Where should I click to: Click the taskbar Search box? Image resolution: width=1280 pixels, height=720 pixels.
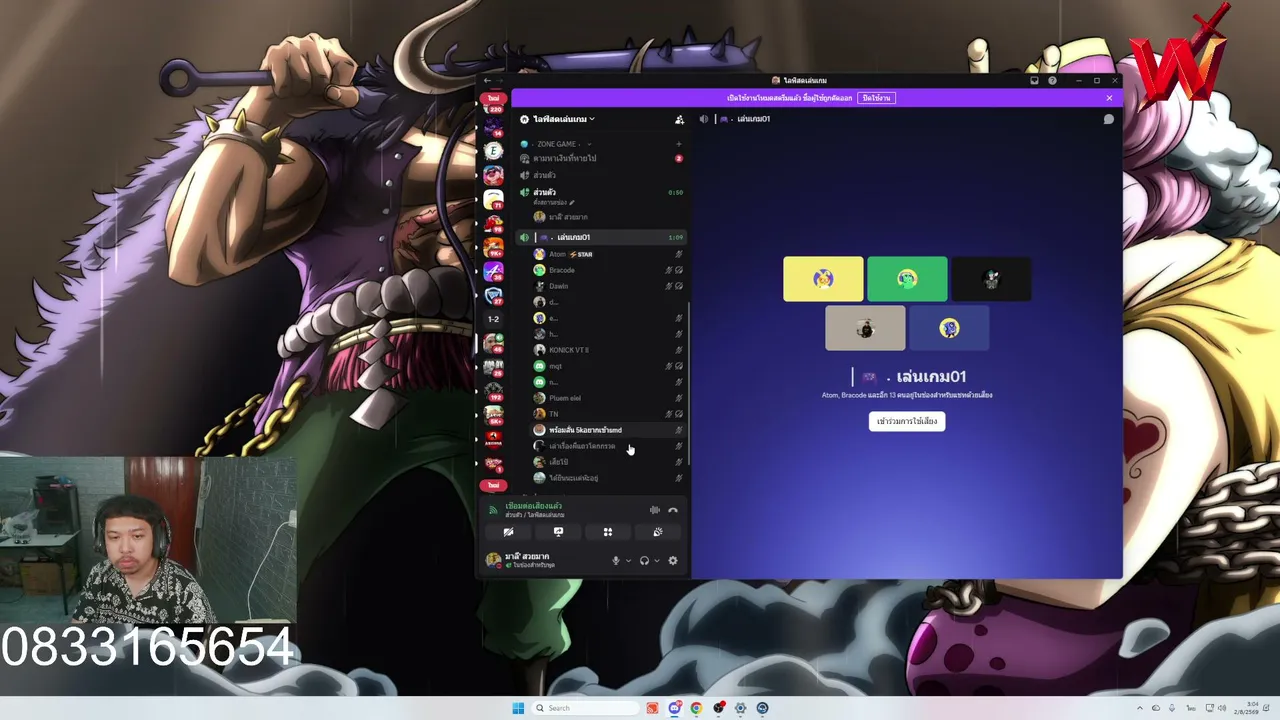[x=586, y=708]
